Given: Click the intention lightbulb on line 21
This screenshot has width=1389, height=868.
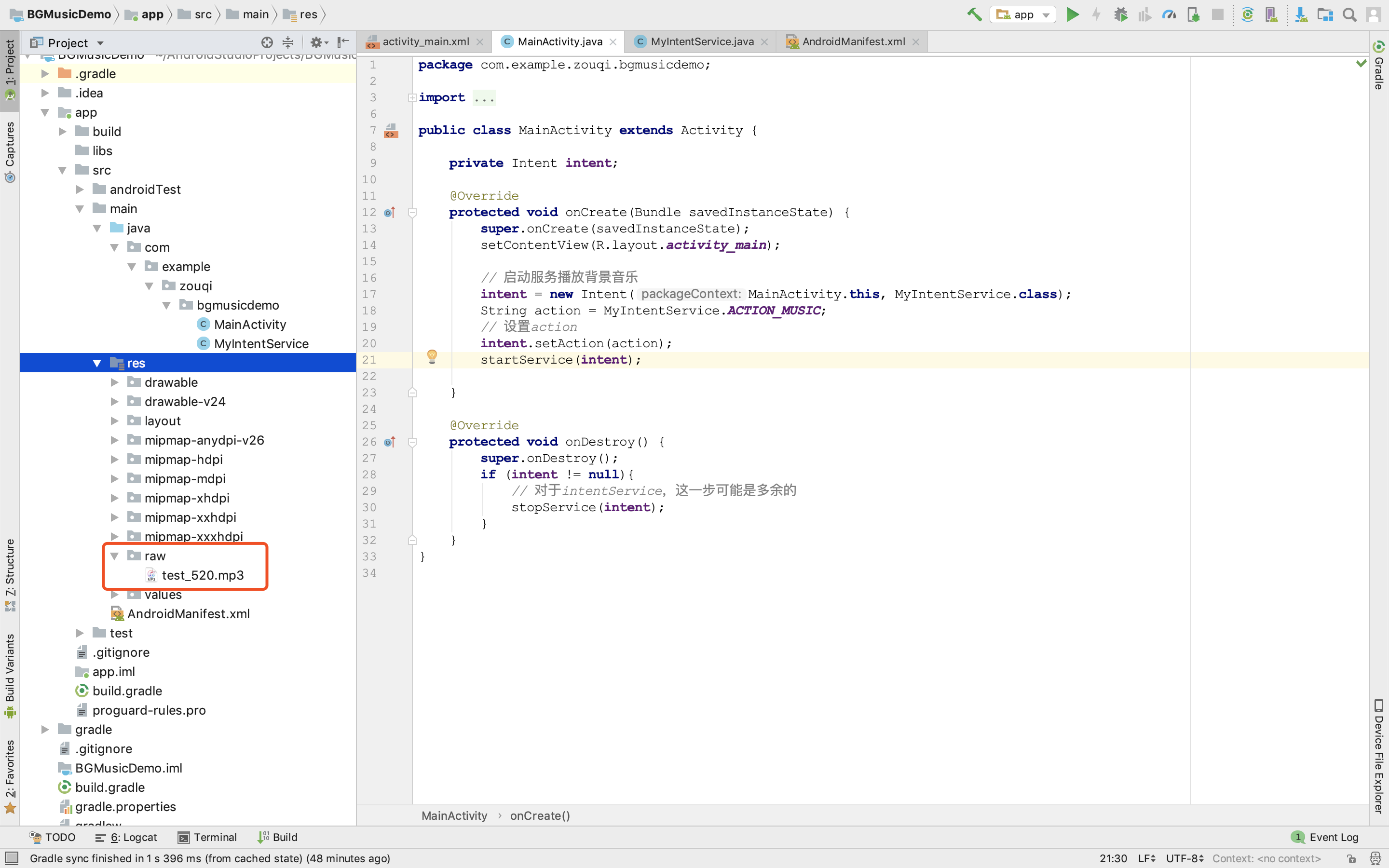Looking at the screenshot, I should coord(432,357).
